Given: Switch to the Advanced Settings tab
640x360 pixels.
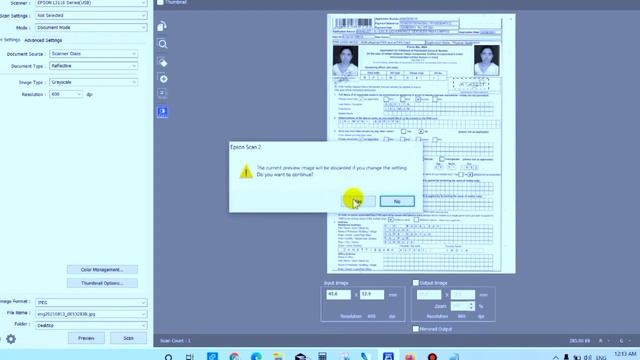Looking at the screenshot, I should (43, 40).
